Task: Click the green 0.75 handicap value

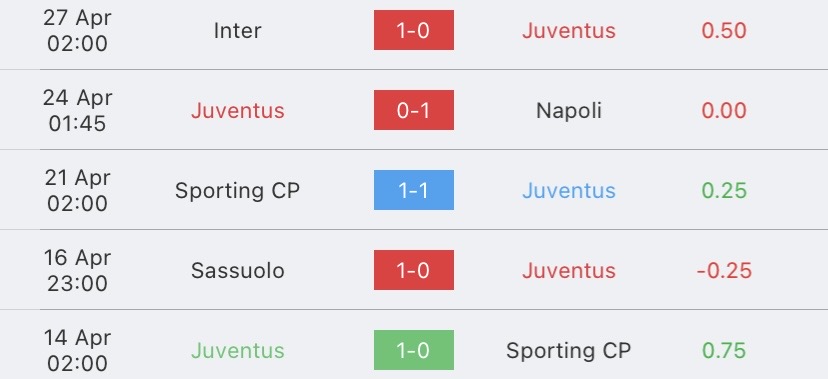Action: 724,350
